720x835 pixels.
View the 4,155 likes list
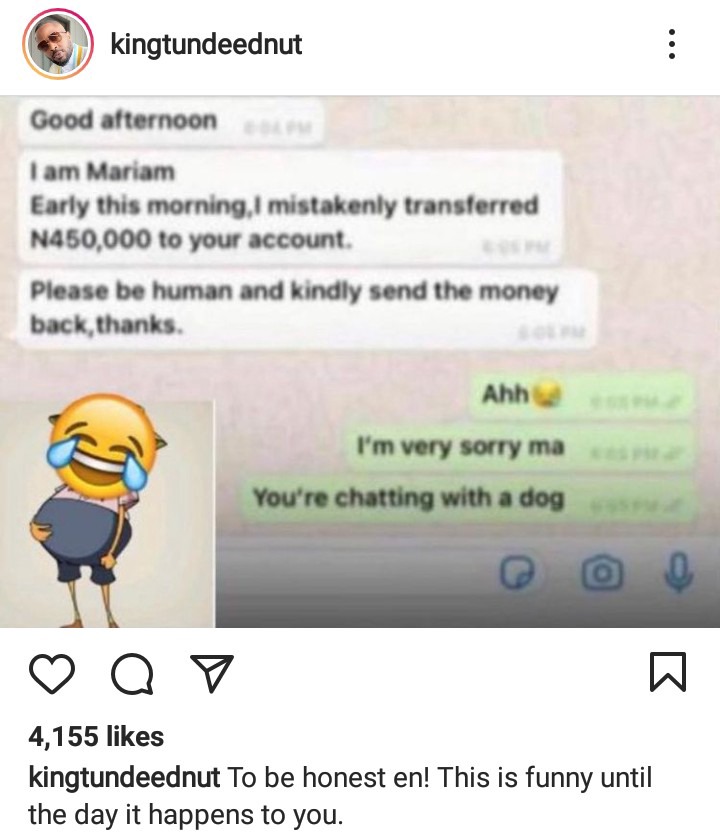click(x=96, y=736)
